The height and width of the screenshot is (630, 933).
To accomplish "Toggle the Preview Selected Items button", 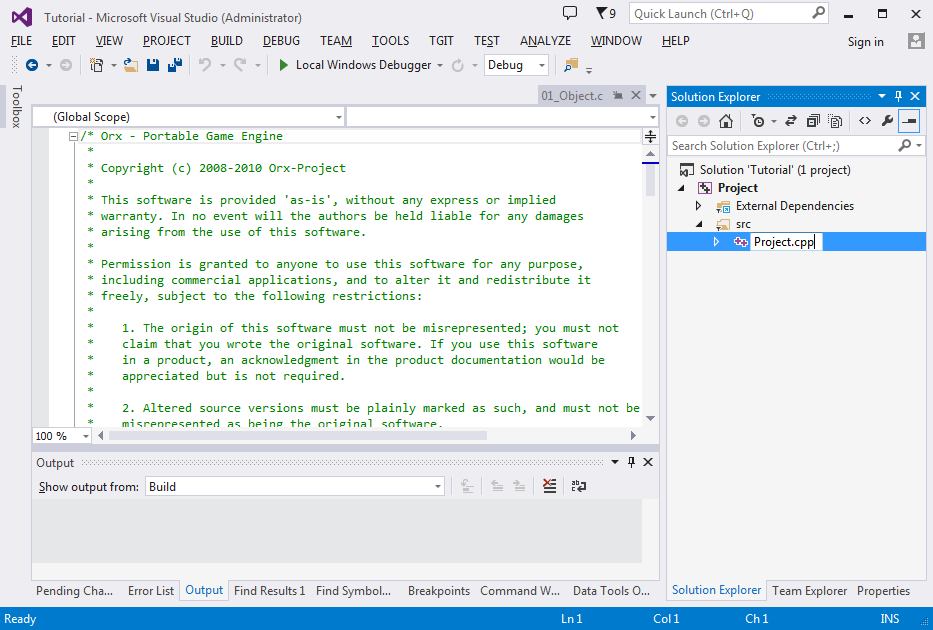I will click(909, 121).
